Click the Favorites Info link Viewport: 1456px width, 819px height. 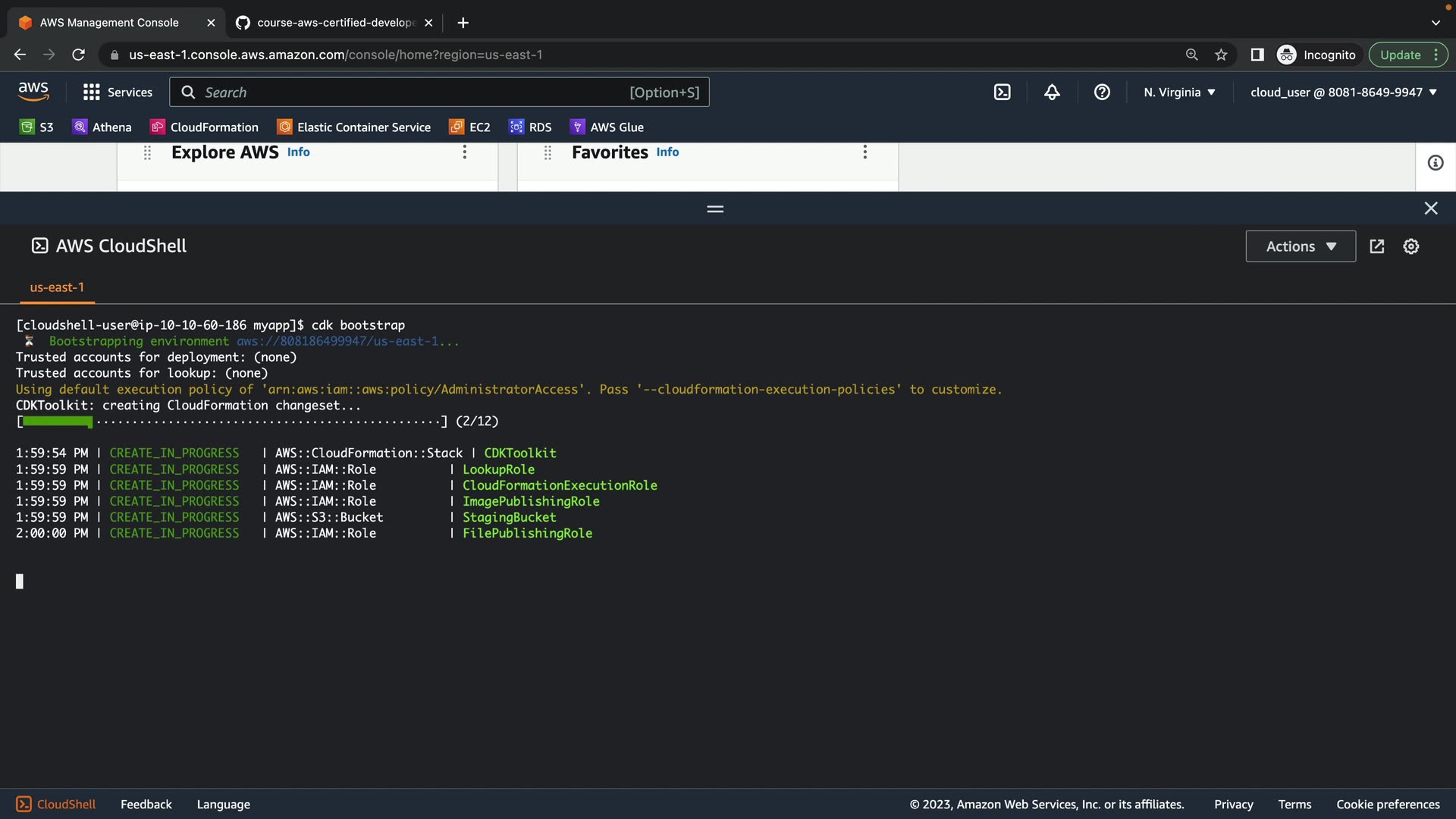[x=667, y=152]
